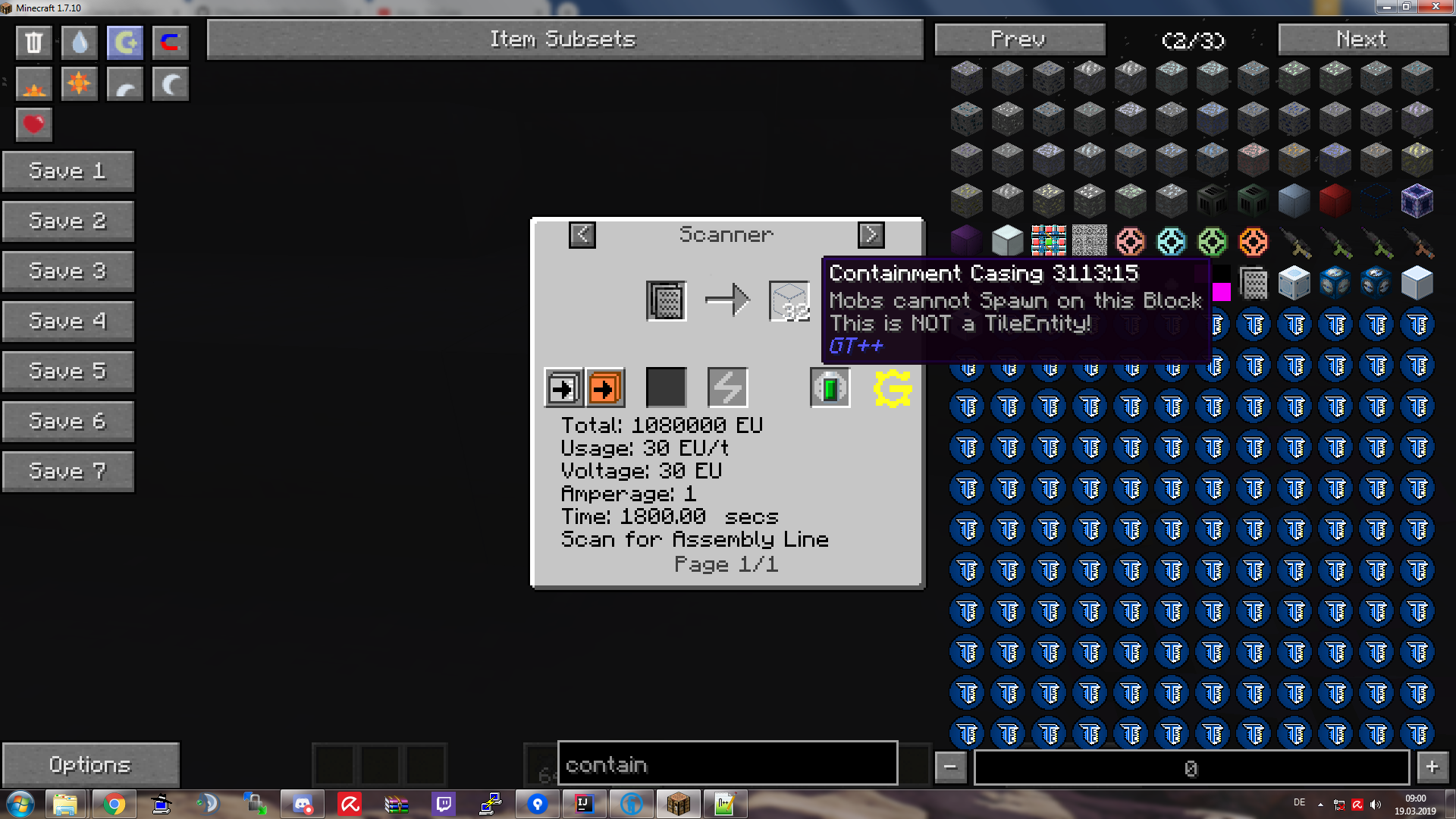
Task: Click the yellow GregTech G logo icon
Action: pos(893,388)
